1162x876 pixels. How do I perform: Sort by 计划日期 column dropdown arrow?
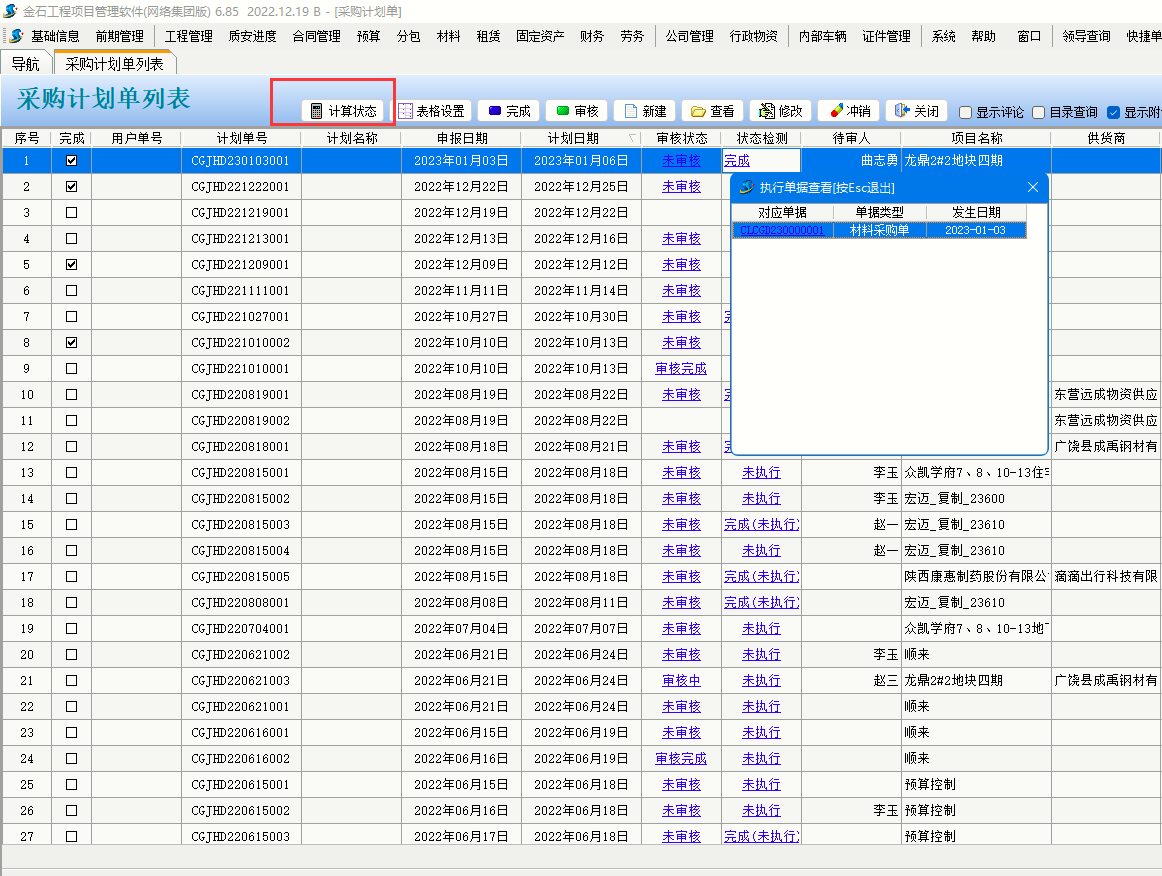(631, 139)
